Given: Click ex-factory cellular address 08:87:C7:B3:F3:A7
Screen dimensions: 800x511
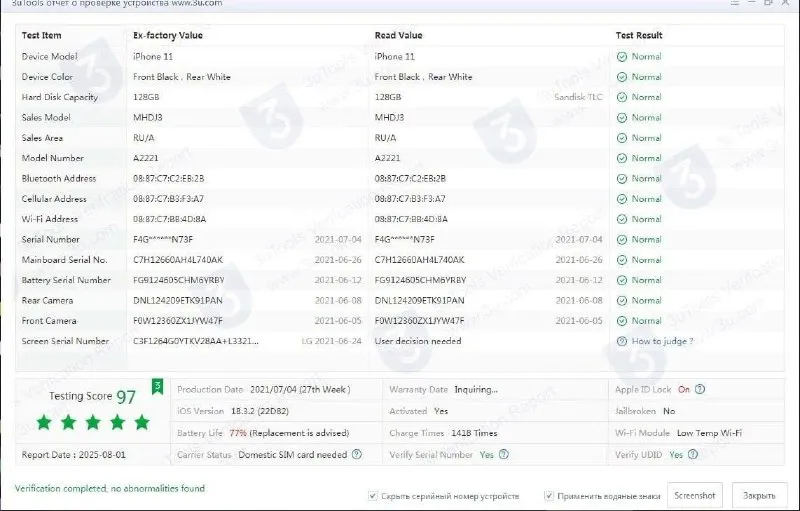Looking at the screenshot, I should pyautogui.click(x=168, y=199).
